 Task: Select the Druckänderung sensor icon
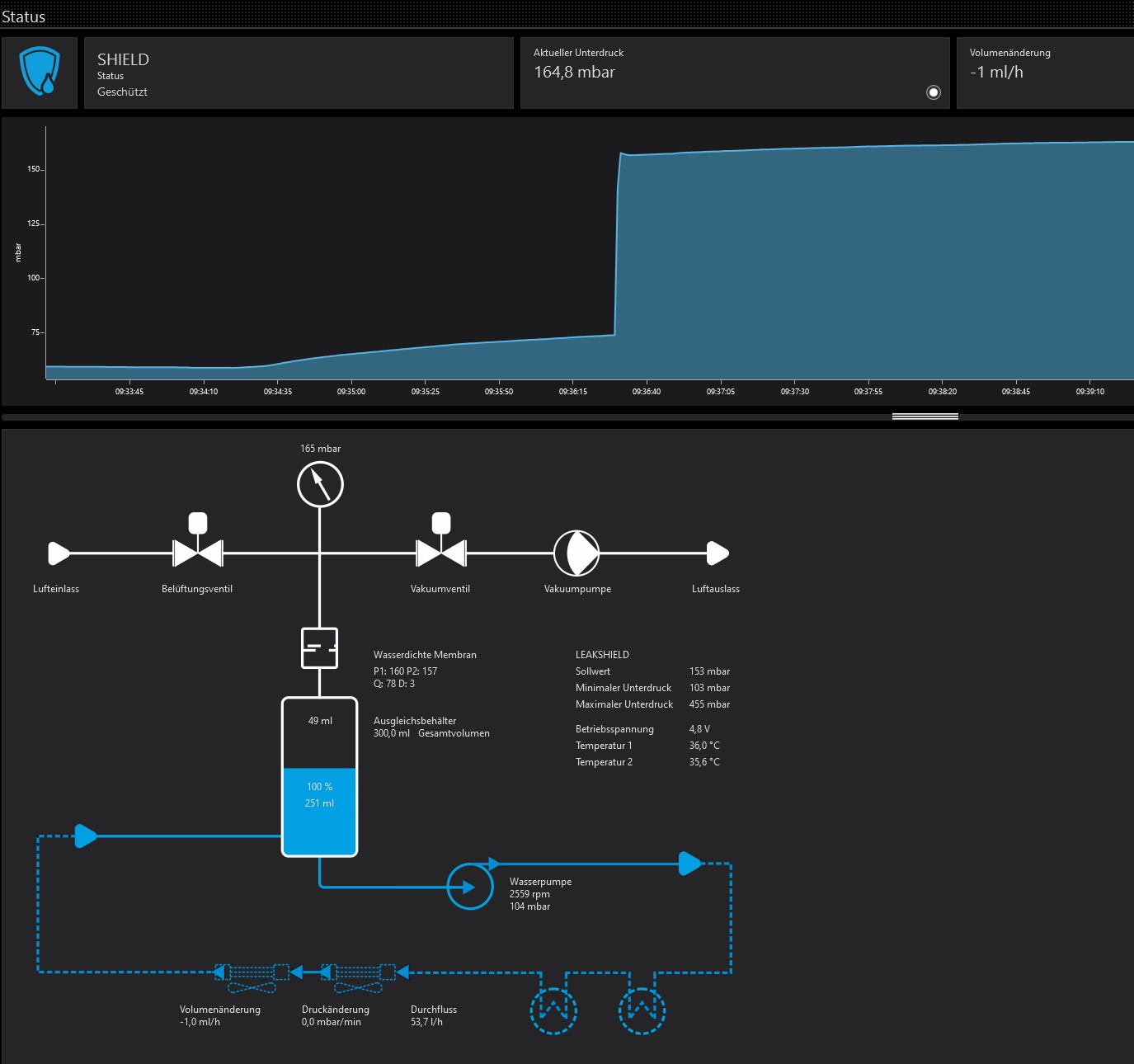click(x=358, y=977)
